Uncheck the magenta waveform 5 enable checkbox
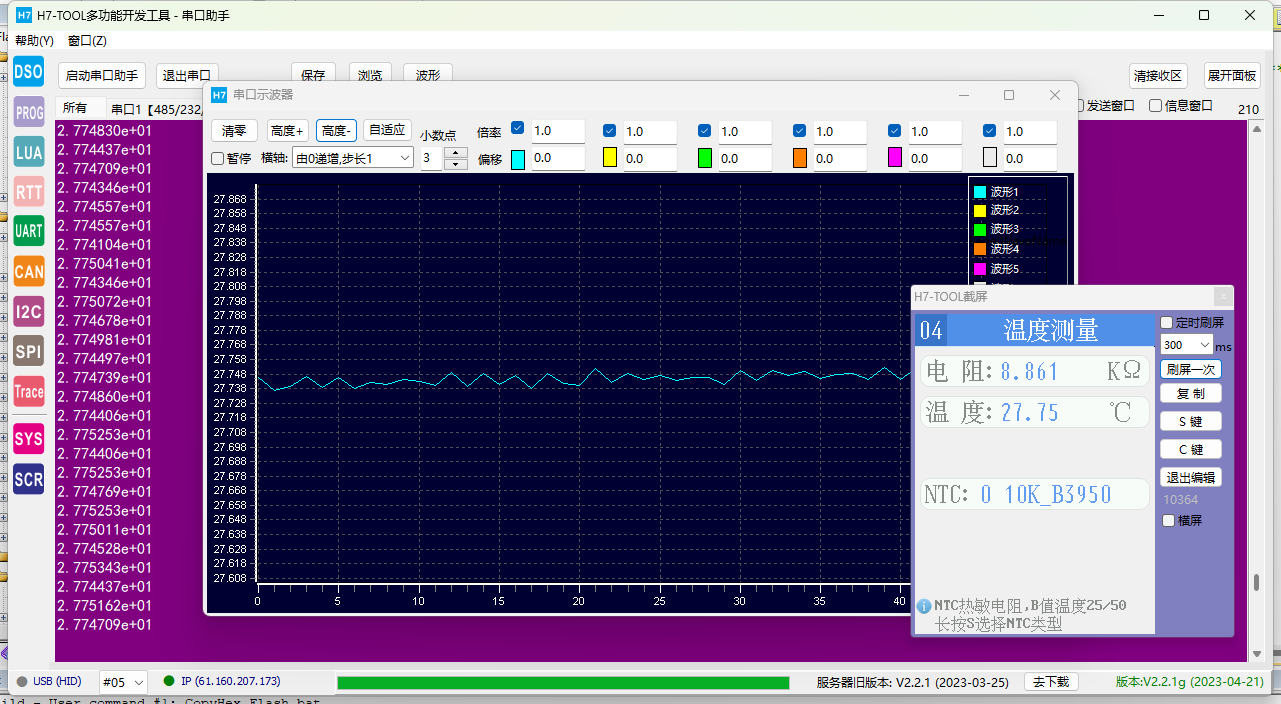This screenshot has height=704, width=1281. (x=895, y=131)
